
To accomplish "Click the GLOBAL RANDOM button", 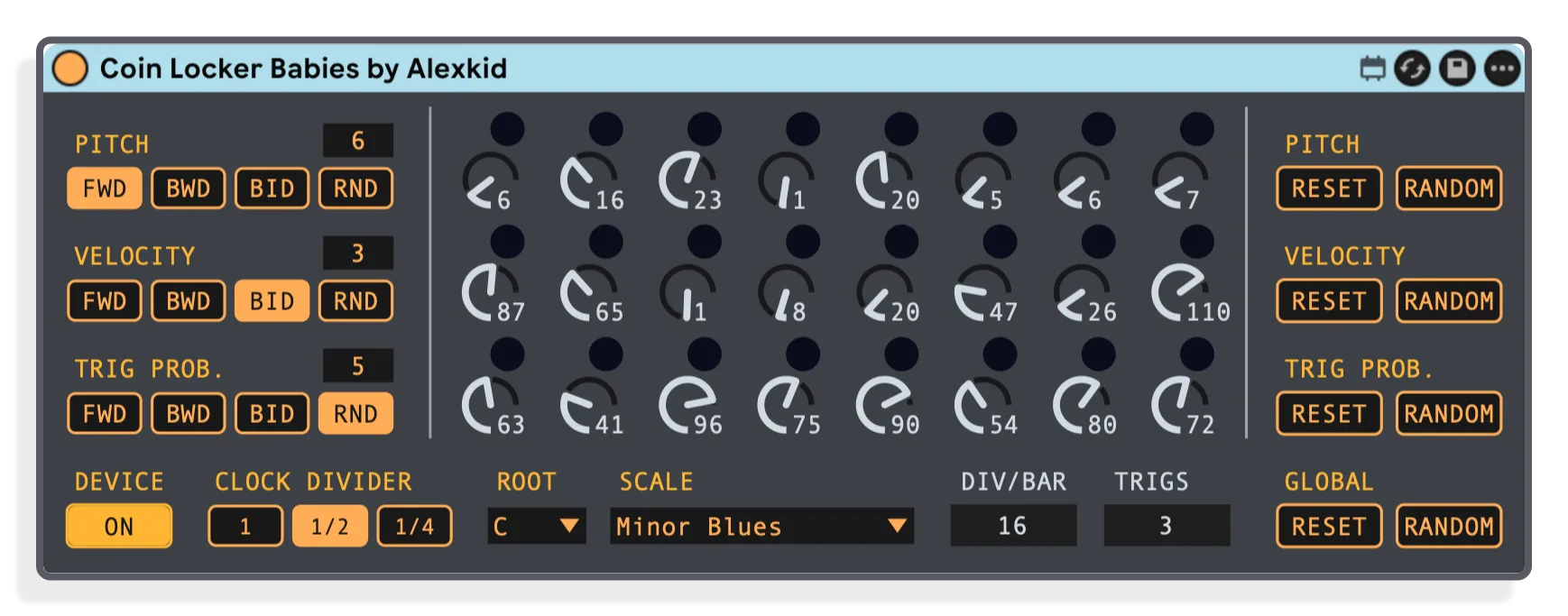I will pos(1449,527).
